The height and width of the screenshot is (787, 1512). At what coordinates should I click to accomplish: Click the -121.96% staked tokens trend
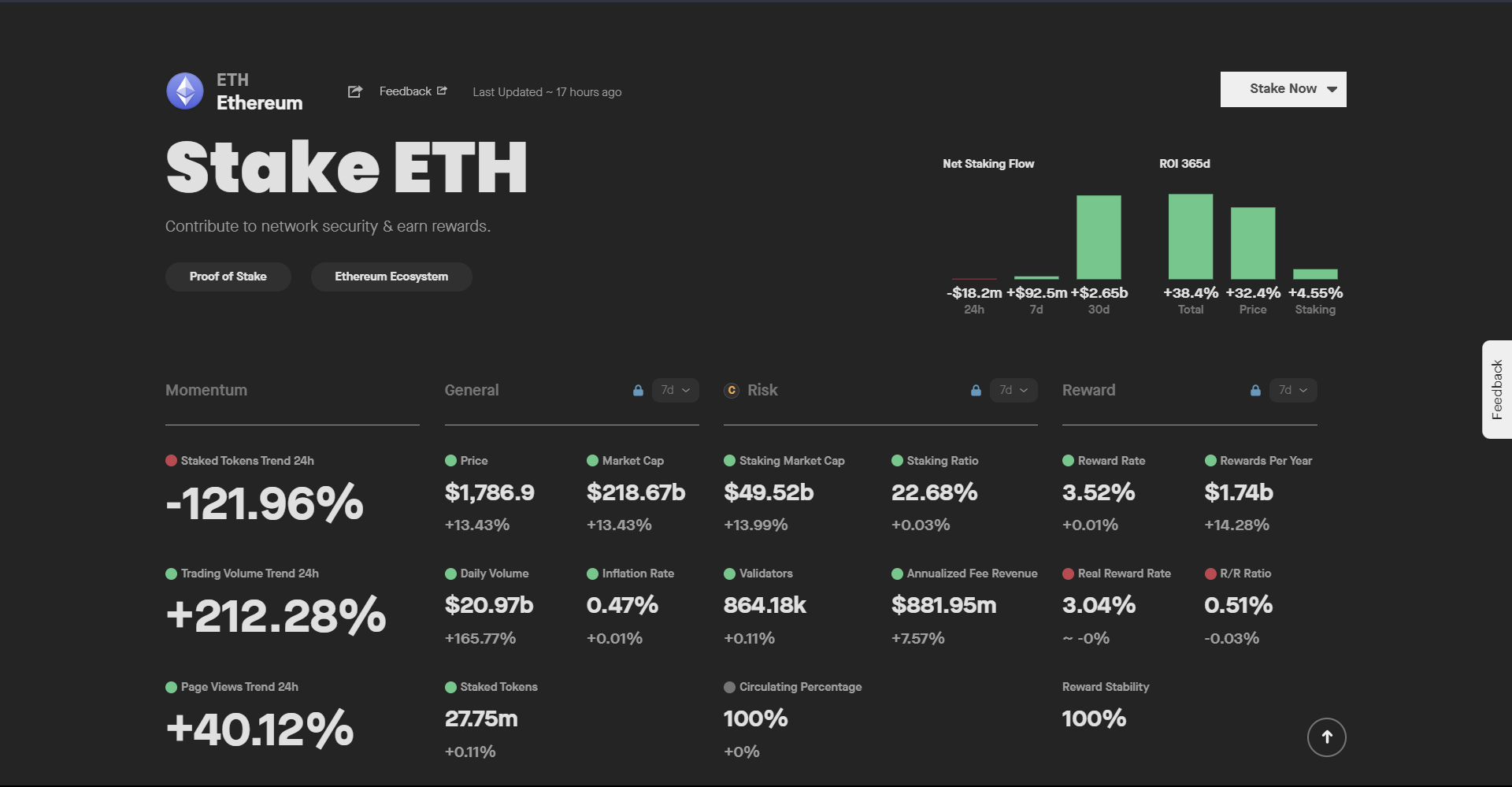(265, 503)
